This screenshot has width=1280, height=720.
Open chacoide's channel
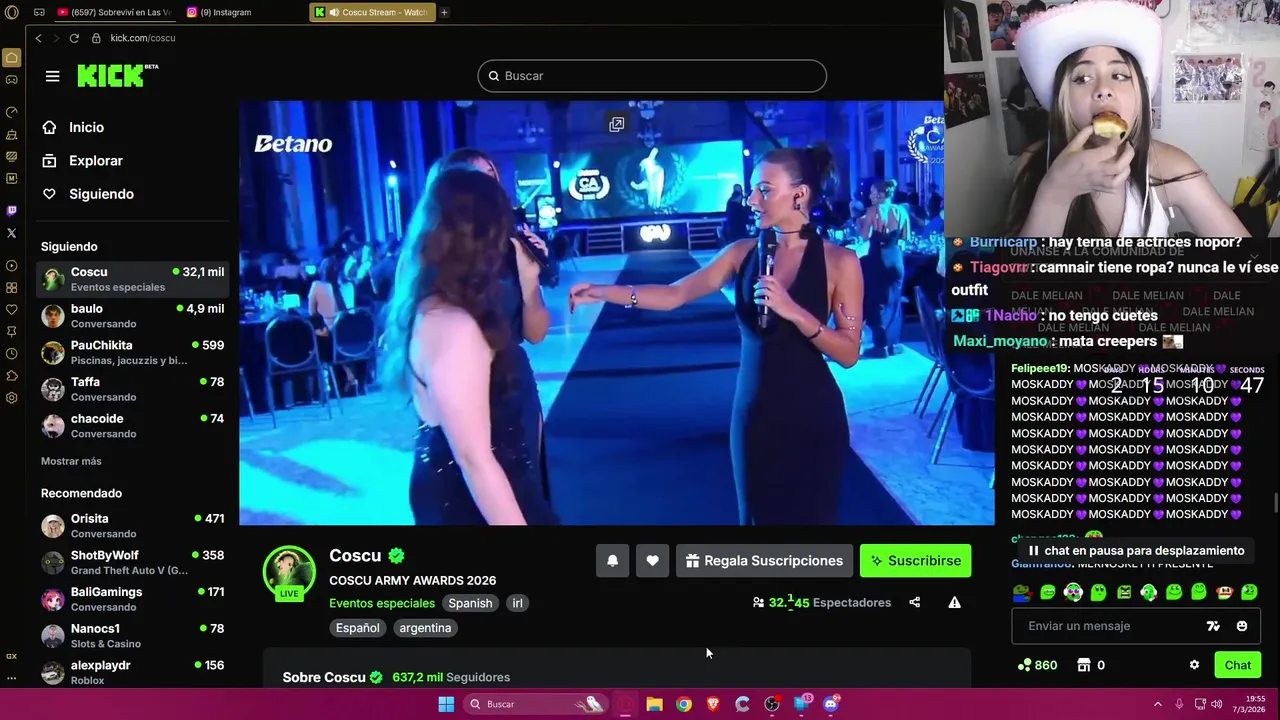[x=133, y=426]
